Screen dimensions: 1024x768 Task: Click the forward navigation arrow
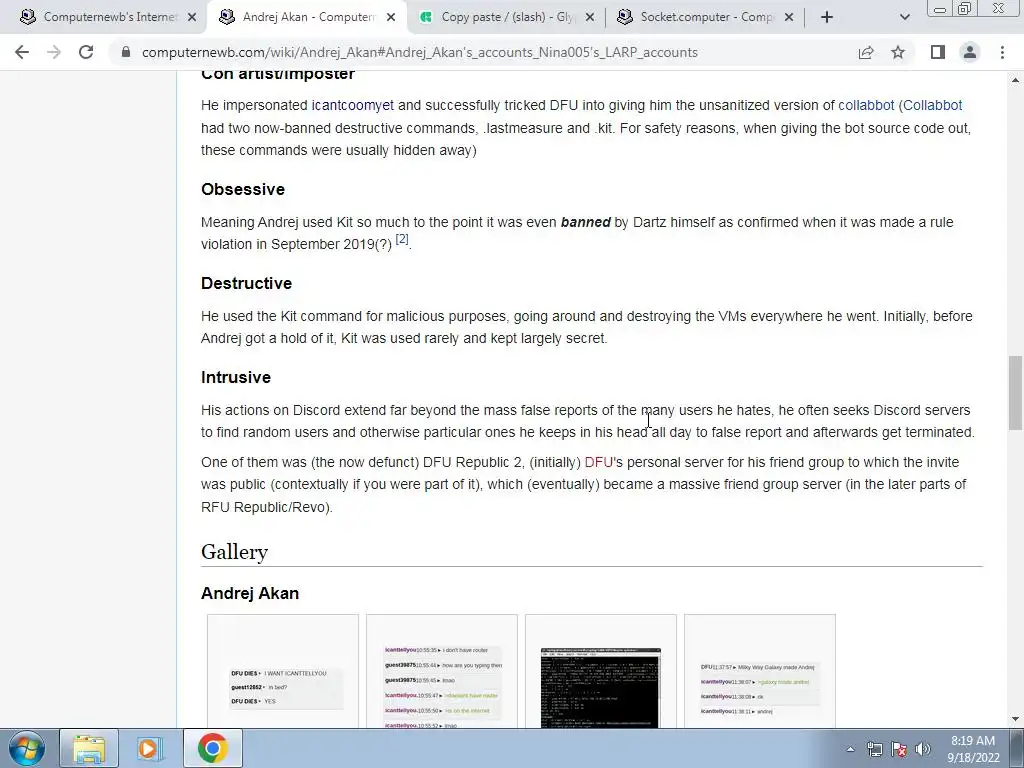point(54,52)
